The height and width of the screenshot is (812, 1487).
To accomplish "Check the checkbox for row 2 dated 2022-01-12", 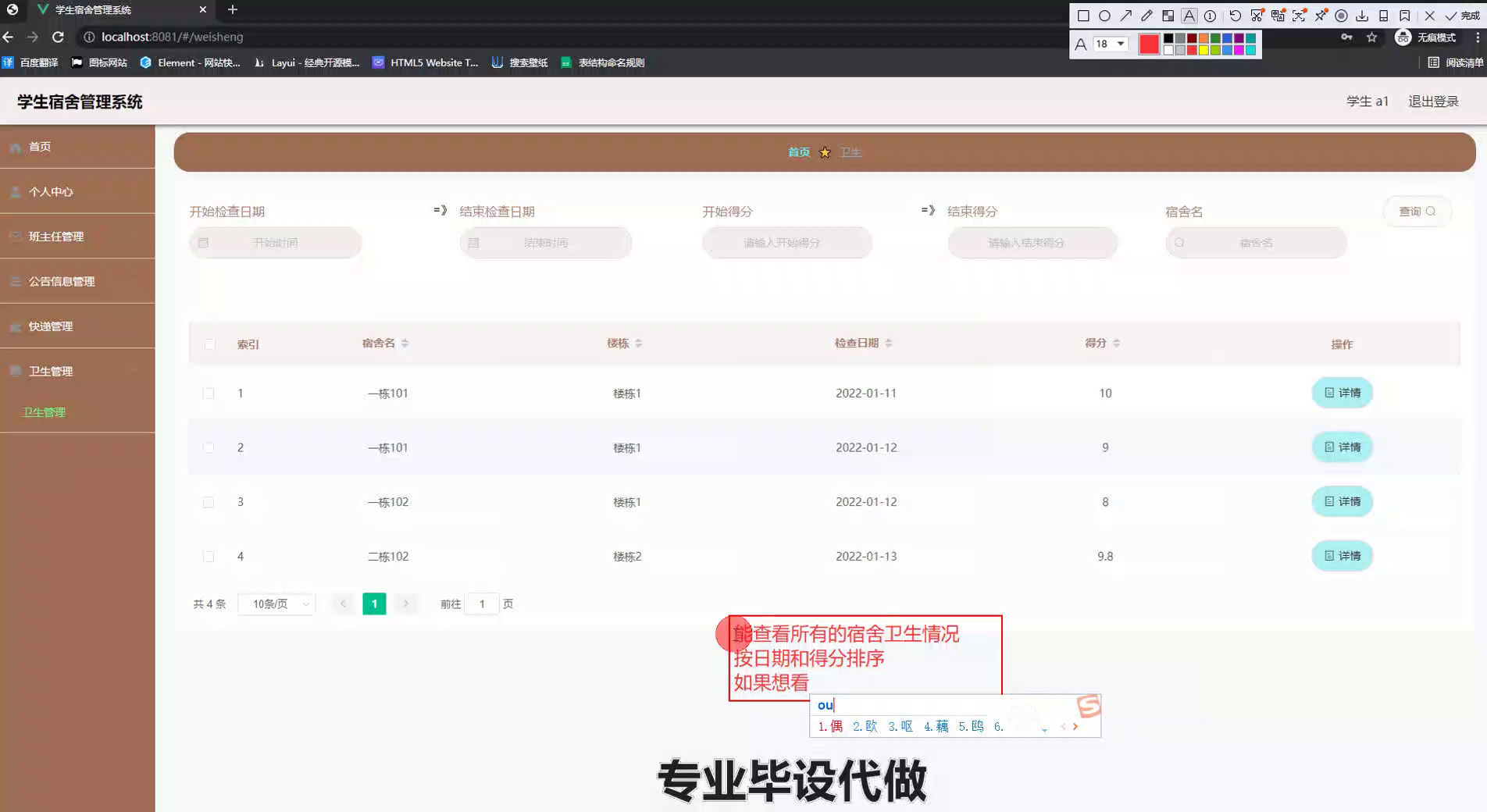I will pos(209,447).
